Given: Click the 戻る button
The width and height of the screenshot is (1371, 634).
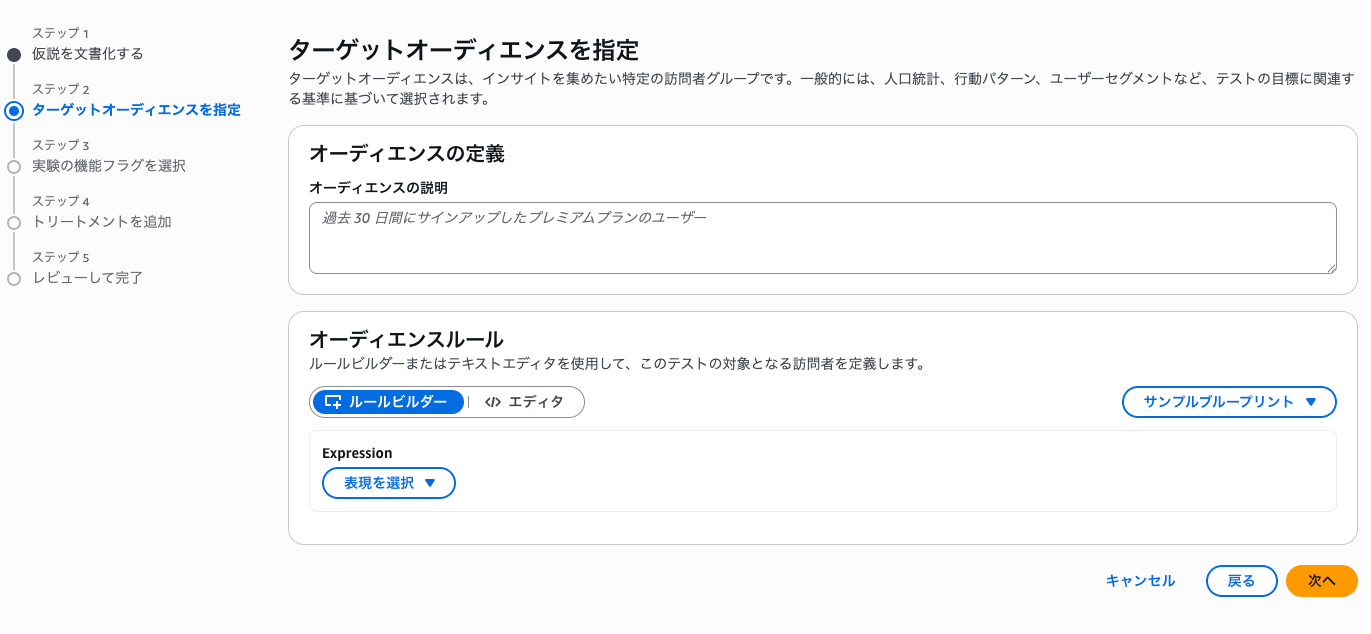Looking at the screenshot, I should pos(1241,581).
